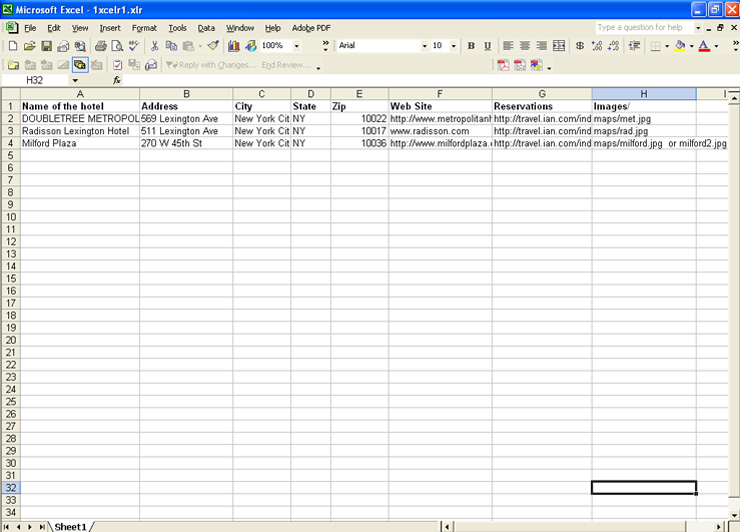Apply the red Font Color
Image resolution: width=740 pixels, height=532 pixels.
point(704,46)
